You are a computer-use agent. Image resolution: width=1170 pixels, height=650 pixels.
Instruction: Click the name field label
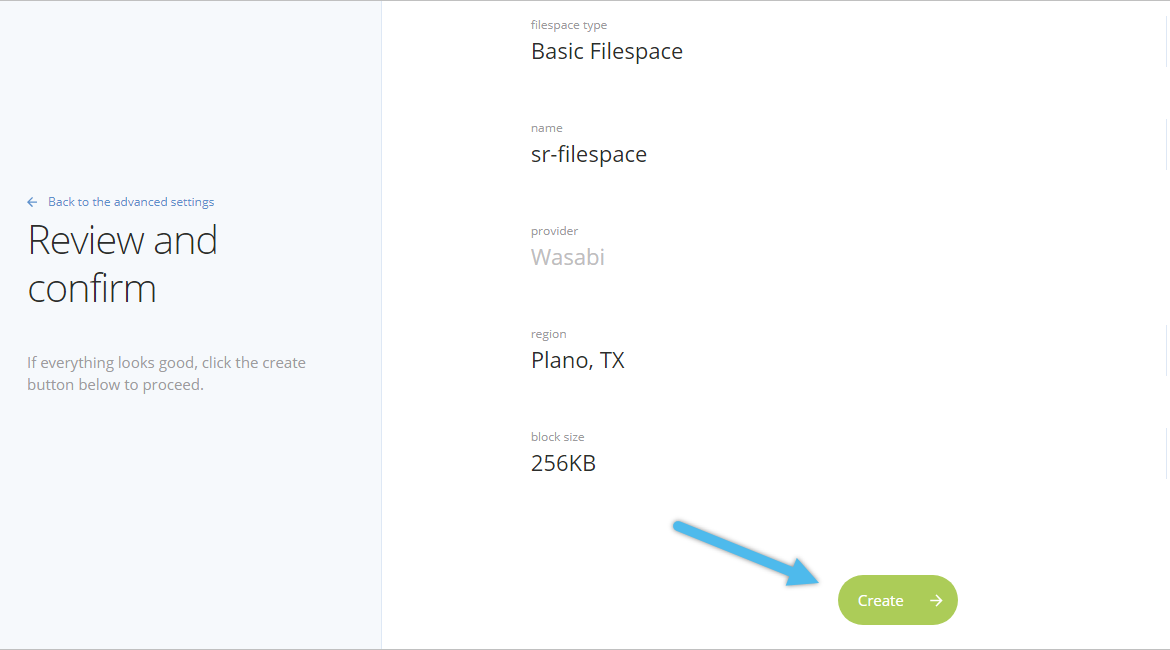546,128
